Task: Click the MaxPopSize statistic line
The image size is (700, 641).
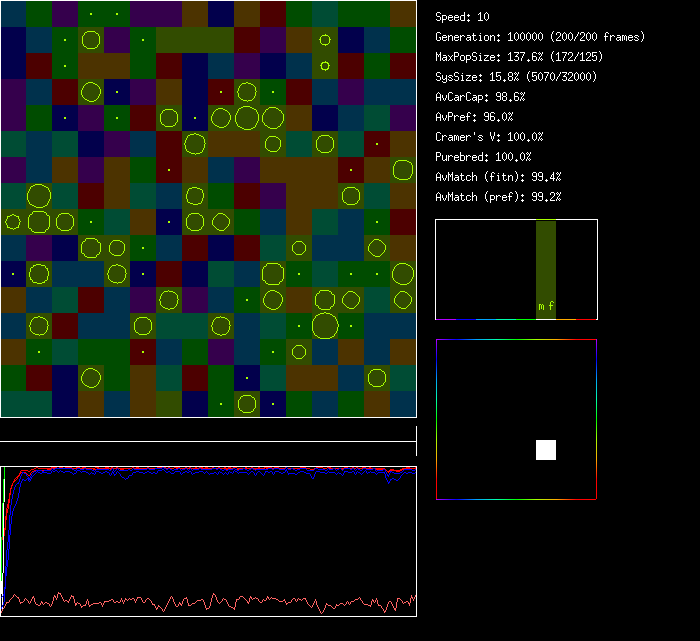Action: [519, 57]
